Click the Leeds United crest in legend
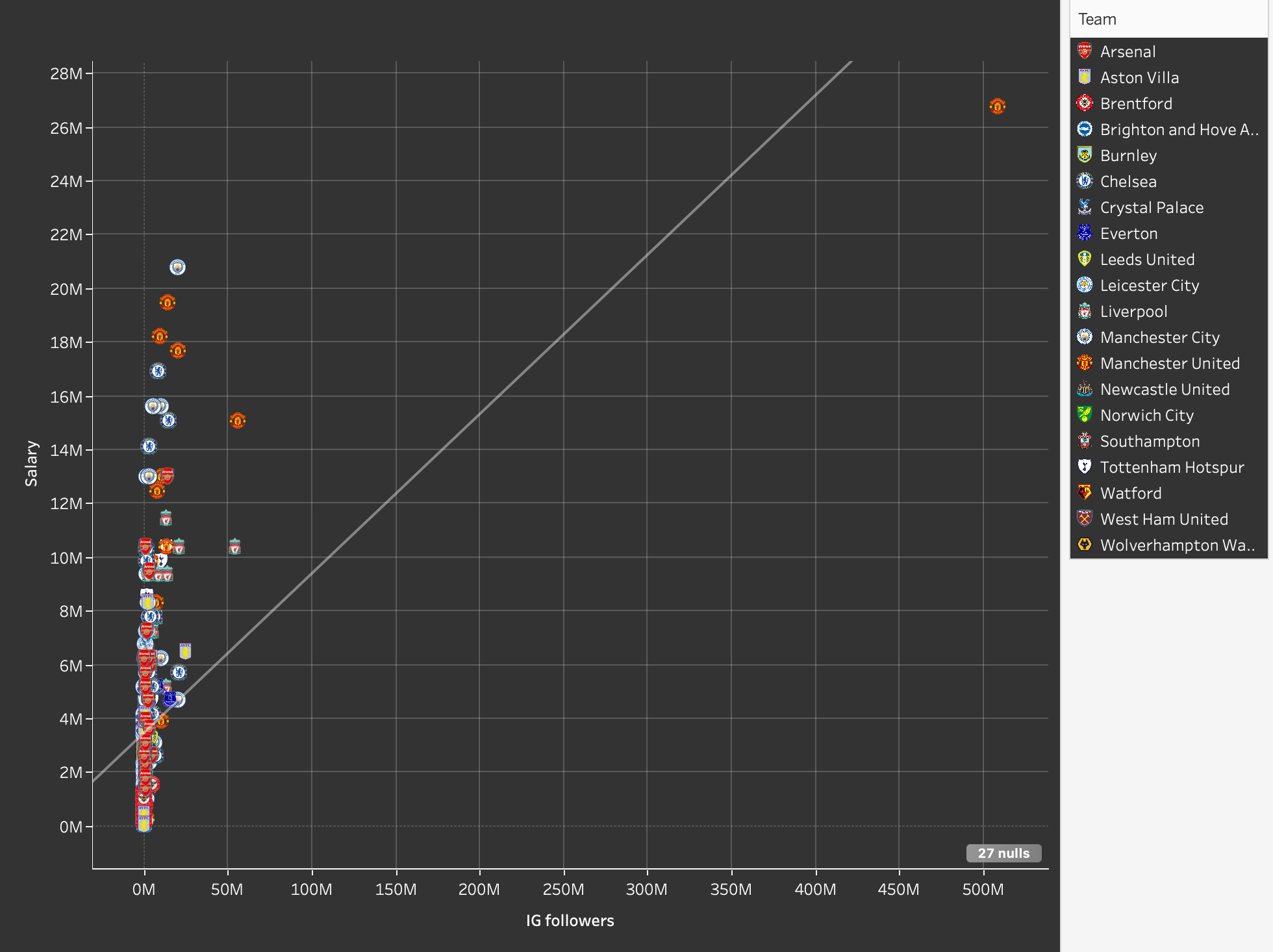This screenshot has width=1273, height=952. 1085,259
